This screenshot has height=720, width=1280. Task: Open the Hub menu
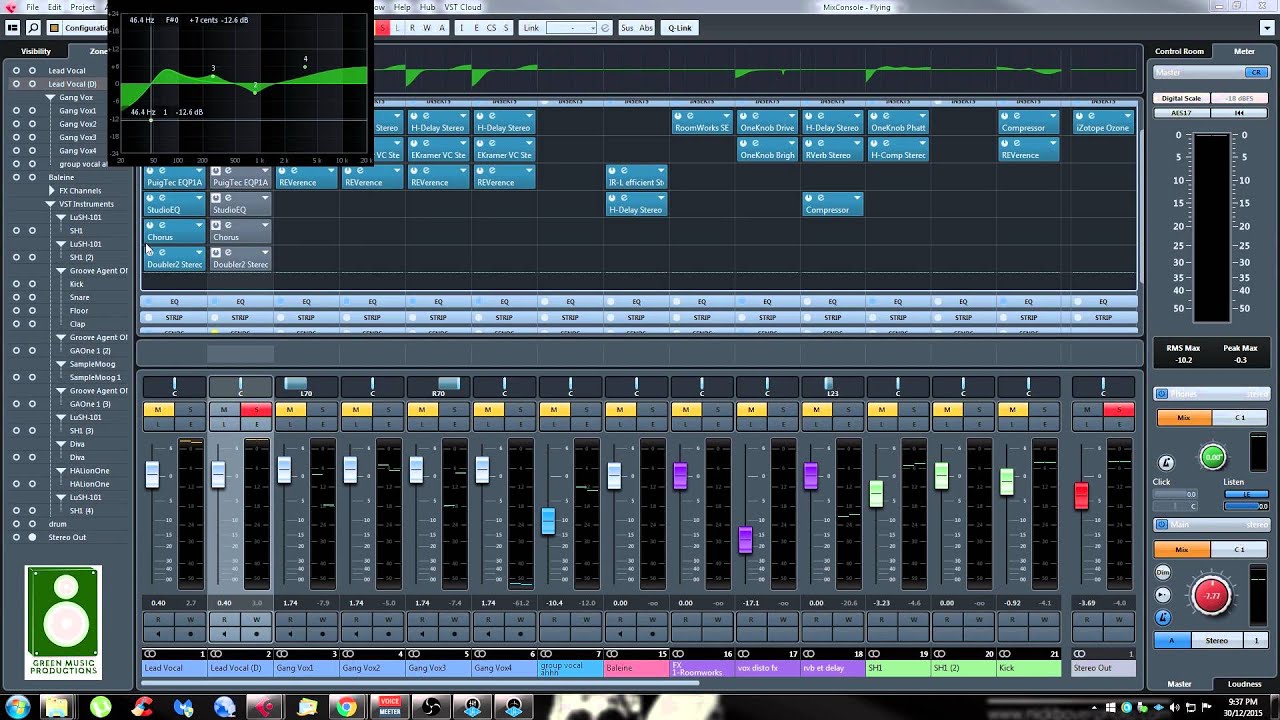pos(427,7)
